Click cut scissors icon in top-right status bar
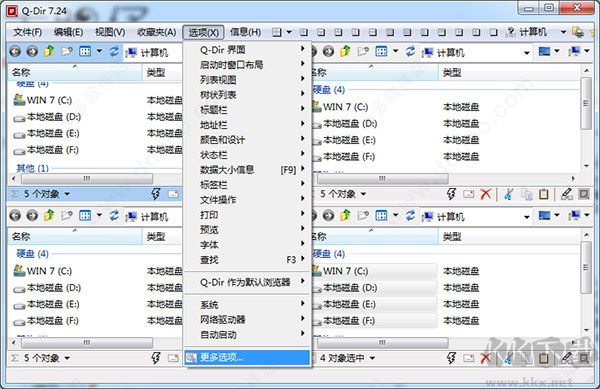600x389 pixels. (508, 194)
